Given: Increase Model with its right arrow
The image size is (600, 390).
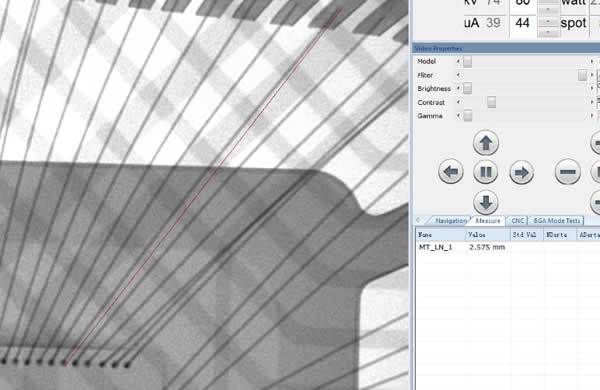Looking at the screenshot, I should [592, 61].
